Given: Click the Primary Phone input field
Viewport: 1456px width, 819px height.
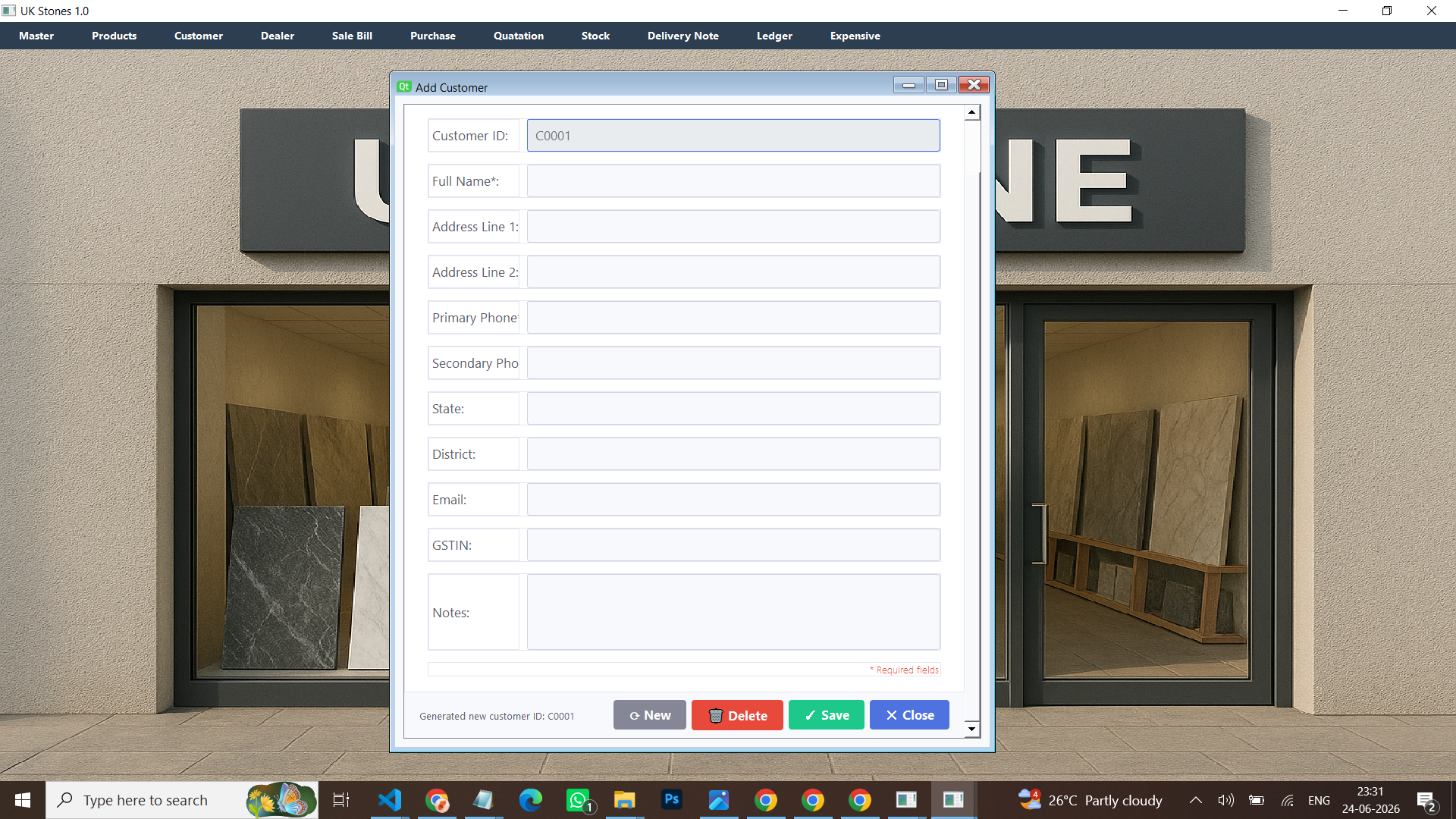Looking at the screenshot, I should click(x=733, y=318).
